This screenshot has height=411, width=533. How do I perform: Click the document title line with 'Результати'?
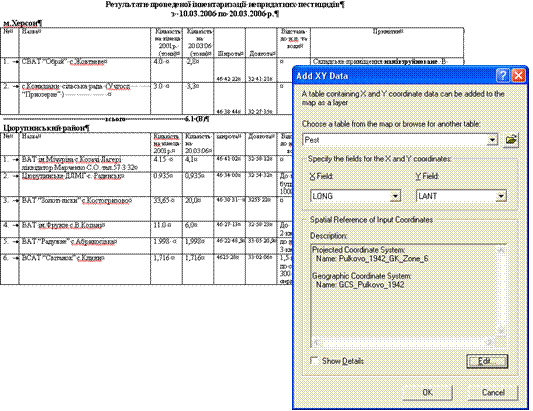[x=225, y=5]
